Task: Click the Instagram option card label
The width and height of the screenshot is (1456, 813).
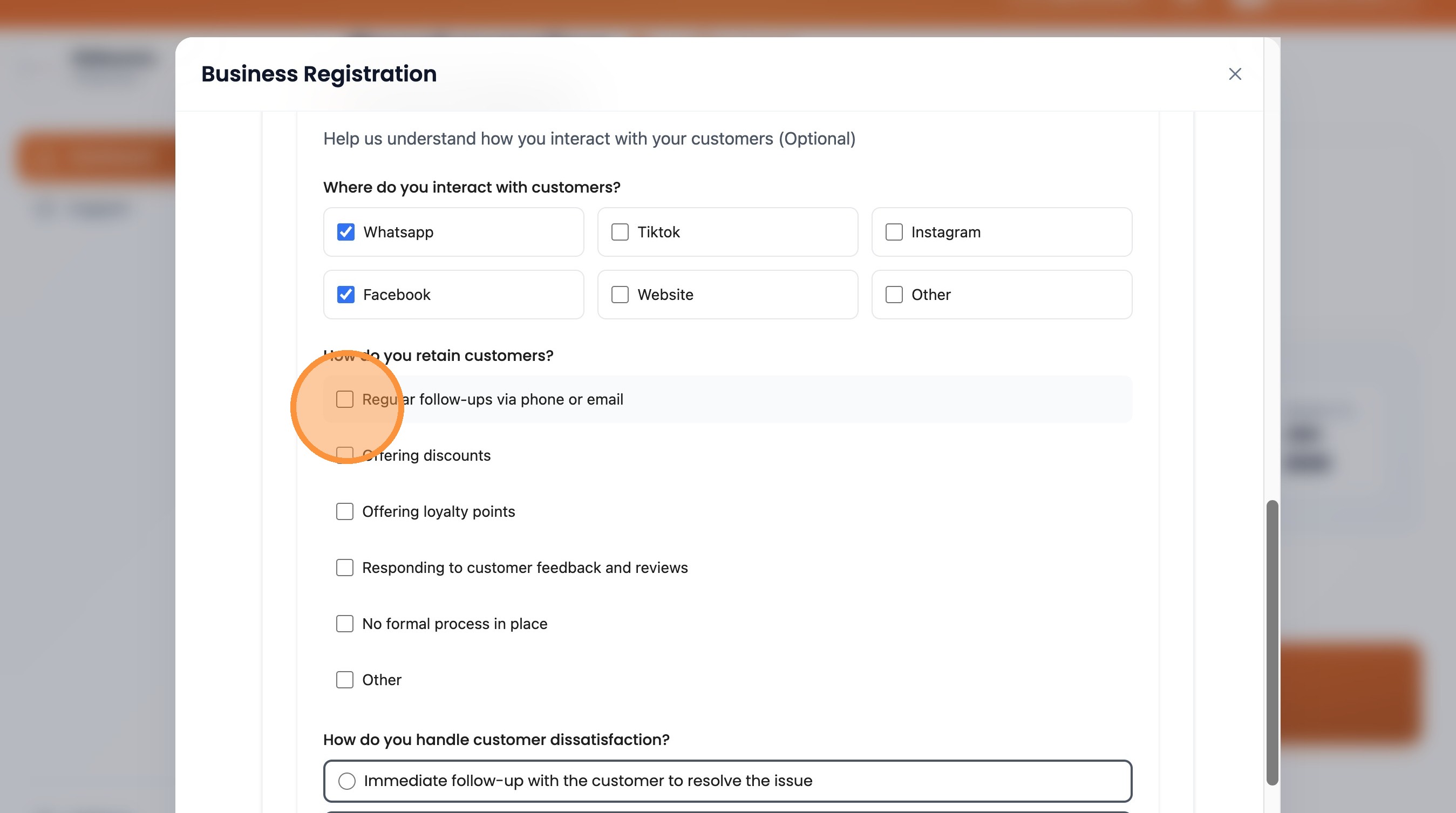Action: tap(945, 232)
